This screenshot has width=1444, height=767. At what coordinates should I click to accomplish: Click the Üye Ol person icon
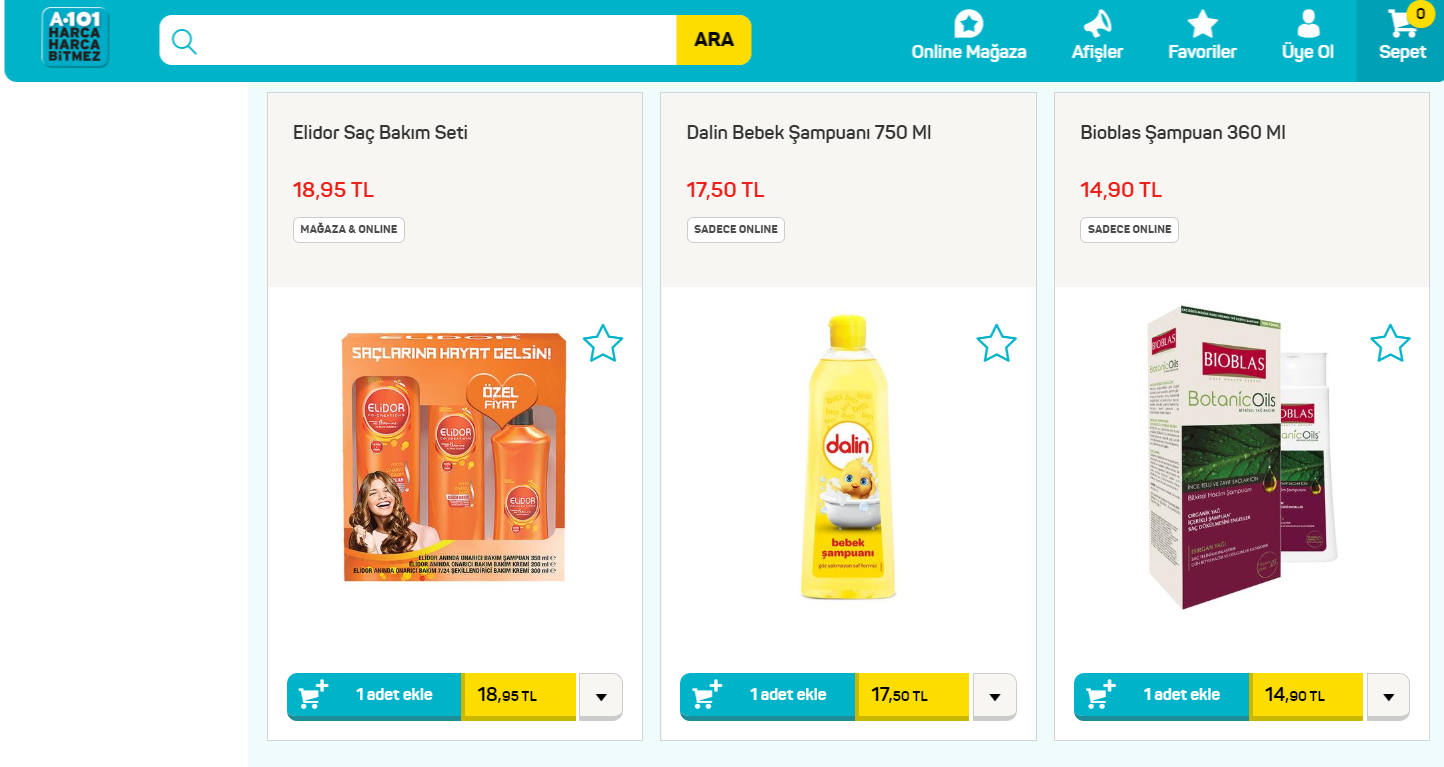(x=1308, y=23)
